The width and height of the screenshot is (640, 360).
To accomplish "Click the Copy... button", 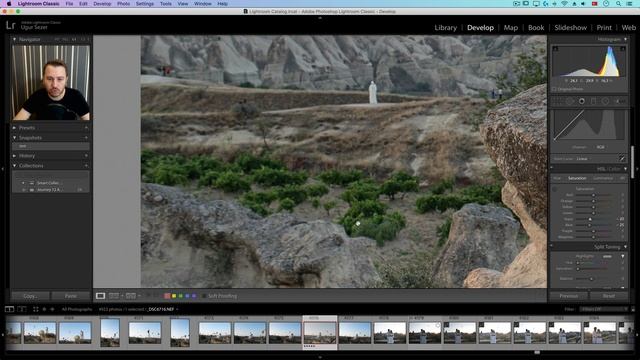I will pyautogui.click(x=30, y=296).
